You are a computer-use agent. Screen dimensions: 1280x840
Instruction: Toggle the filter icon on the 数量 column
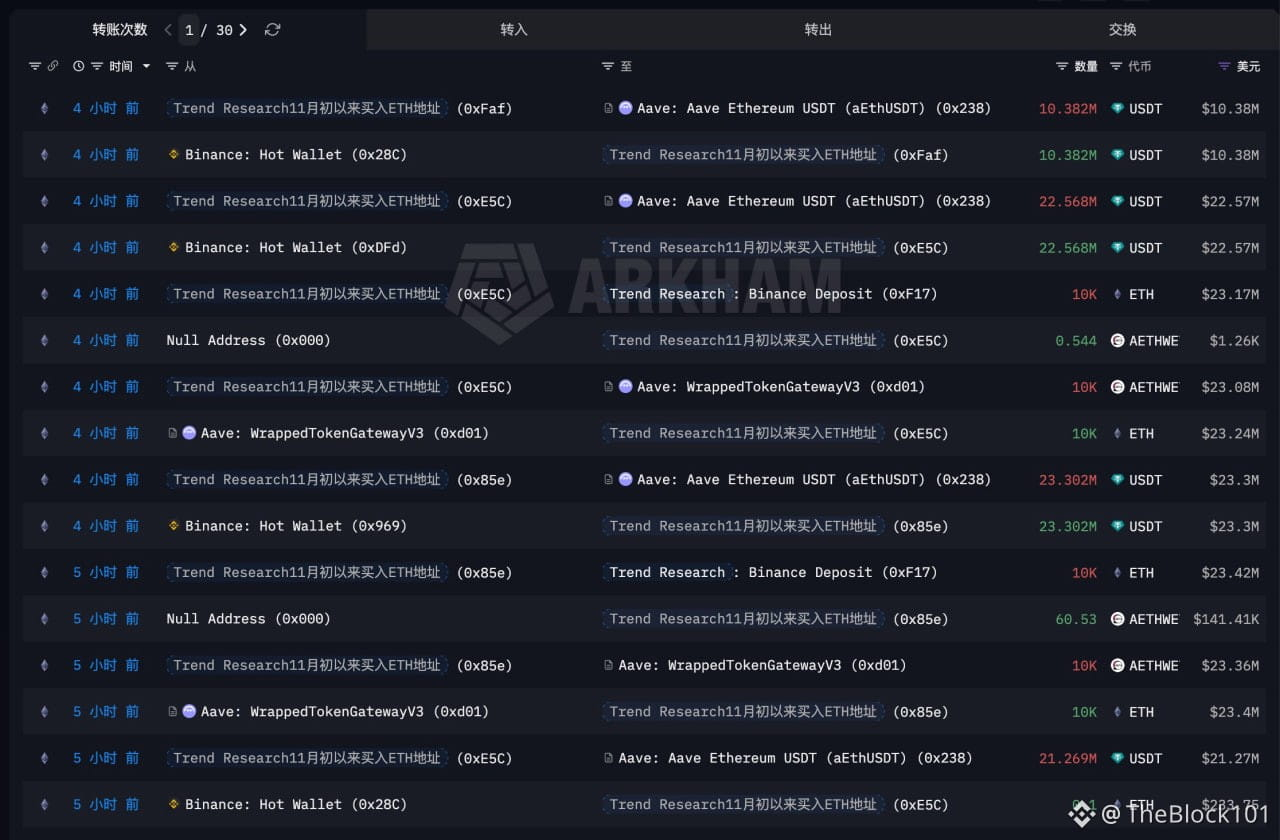tap(1062, 66)
